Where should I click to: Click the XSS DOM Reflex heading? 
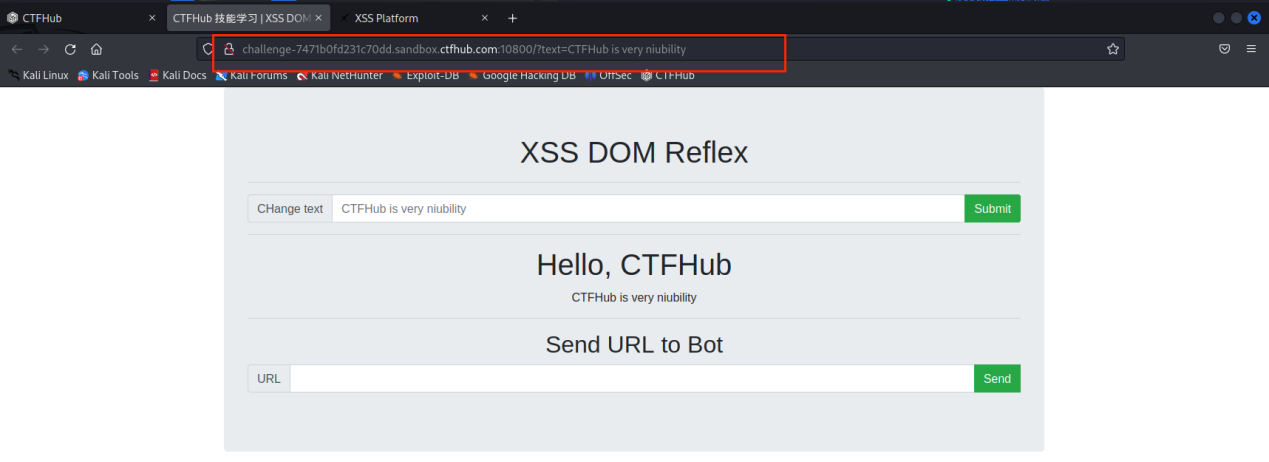[x=634, y=153]
